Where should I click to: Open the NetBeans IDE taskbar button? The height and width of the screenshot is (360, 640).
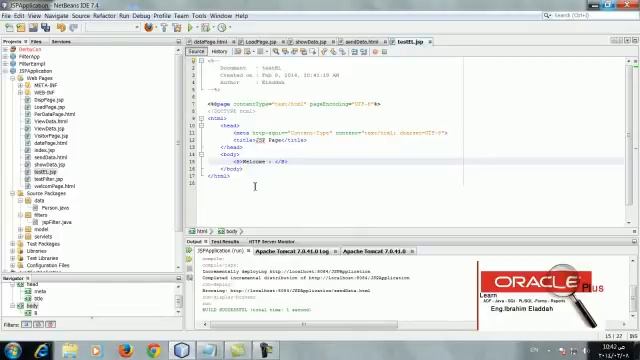[182, 350]
